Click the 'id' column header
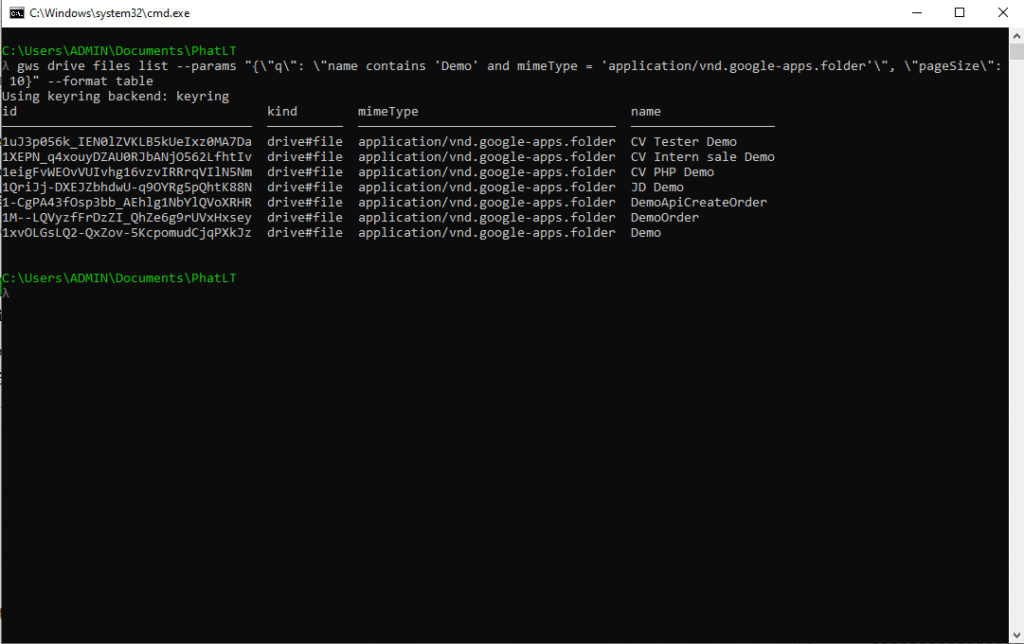 click(x=10, y=112)
